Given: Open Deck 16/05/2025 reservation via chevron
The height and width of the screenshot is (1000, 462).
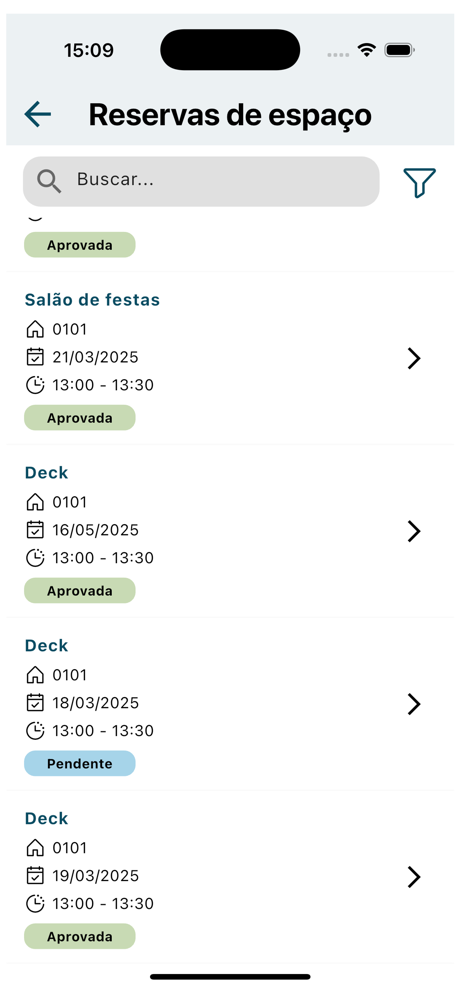Looking at the screenshot, I should click(x=414, y=531).
